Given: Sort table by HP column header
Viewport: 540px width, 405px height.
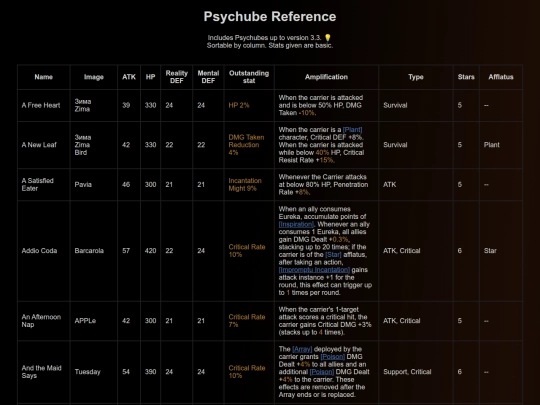Looking at the screenshot, I should click(x=150, y=77).
